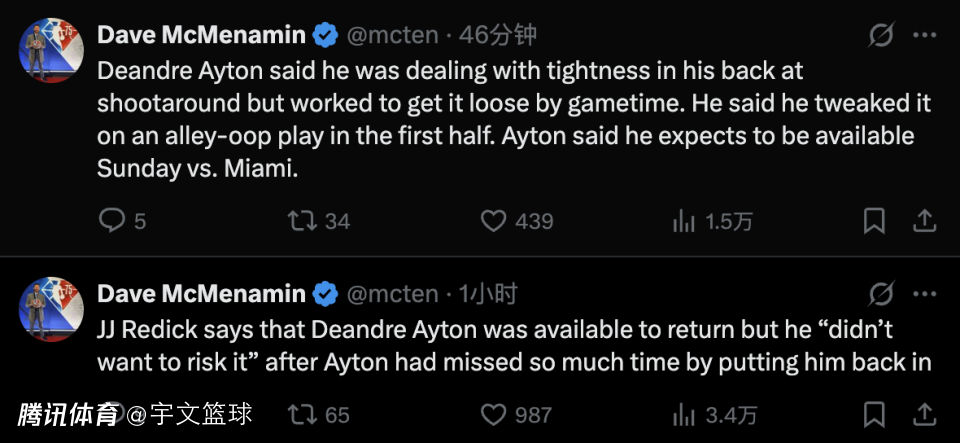Open Dave McMenamin's avatar on second tweet
This screenshot has width=960, height=443.
pos(50,306)
